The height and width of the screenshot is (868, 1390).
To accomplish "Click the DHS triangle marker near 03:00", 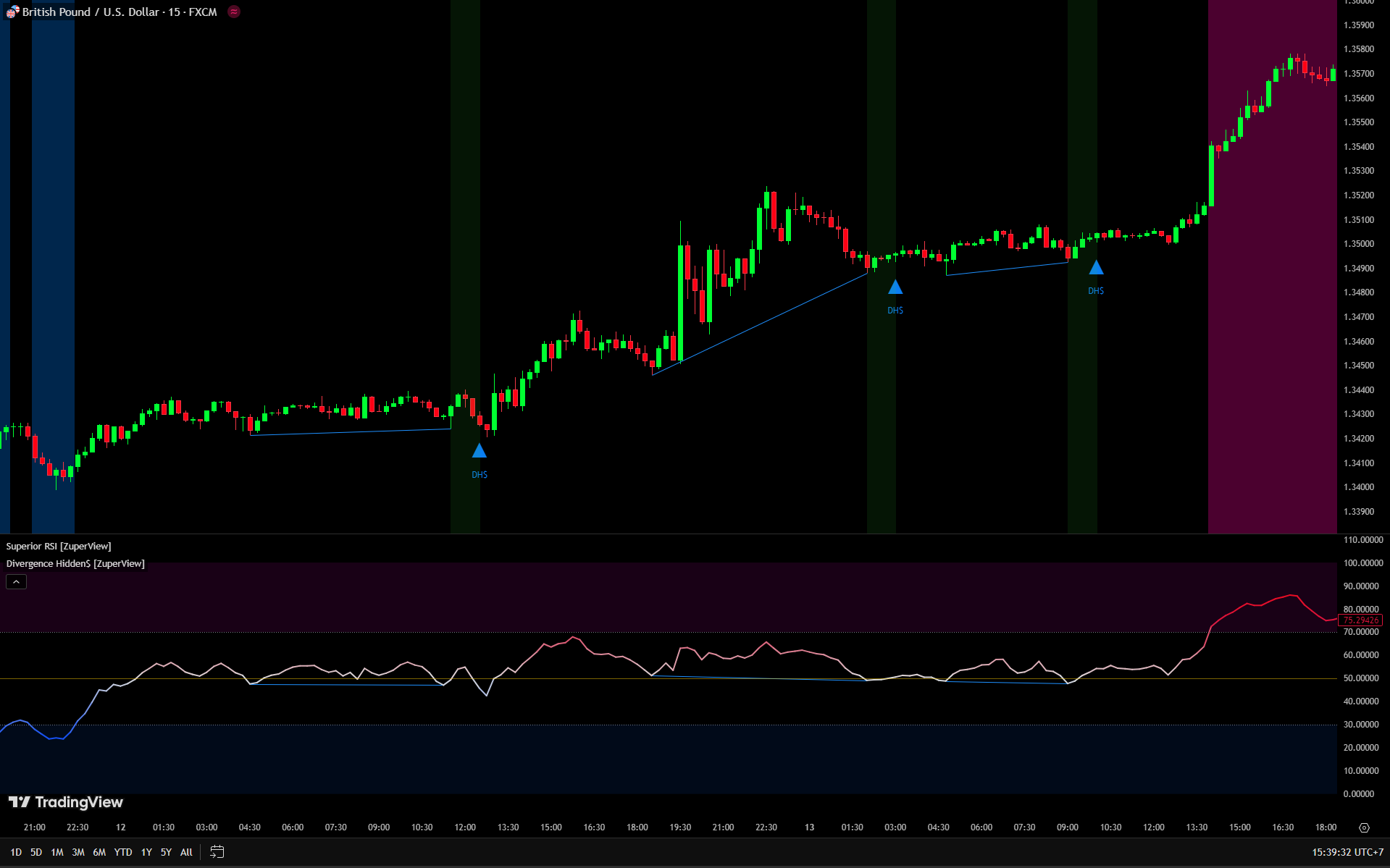I will click(895, 287).
